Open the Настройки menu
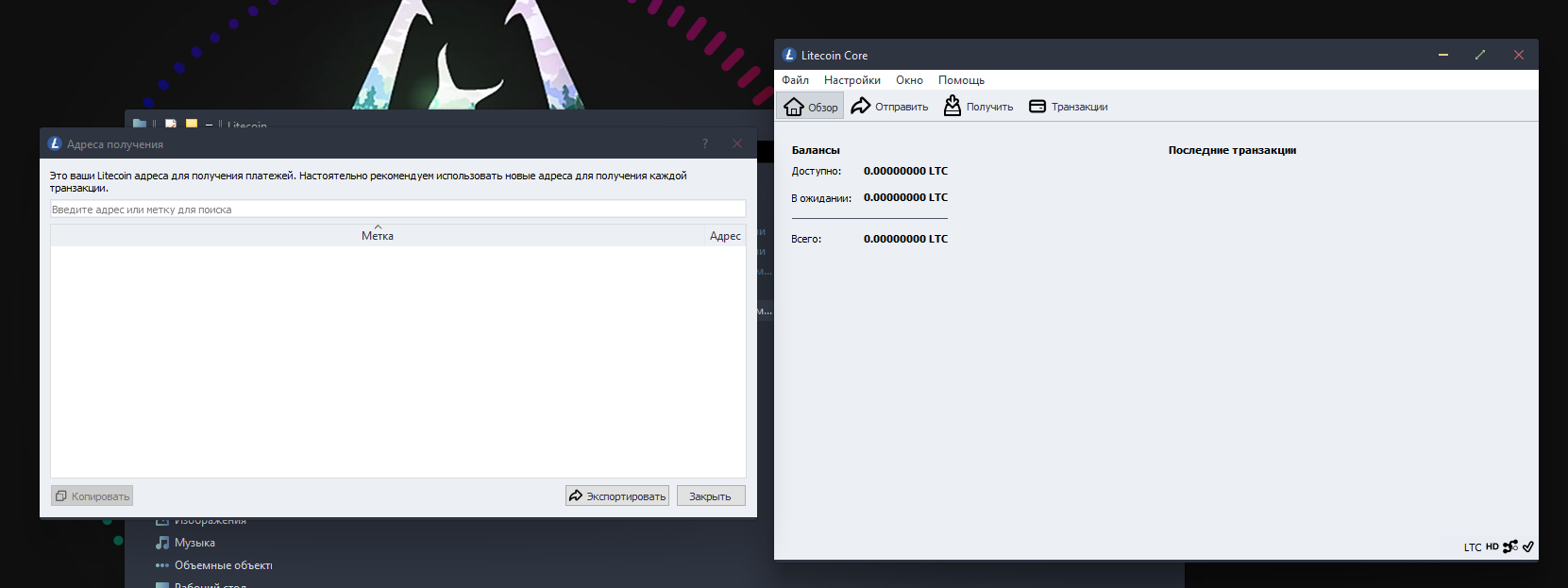Viewport: 1568px width, 588px height. (x=851, y=80)
